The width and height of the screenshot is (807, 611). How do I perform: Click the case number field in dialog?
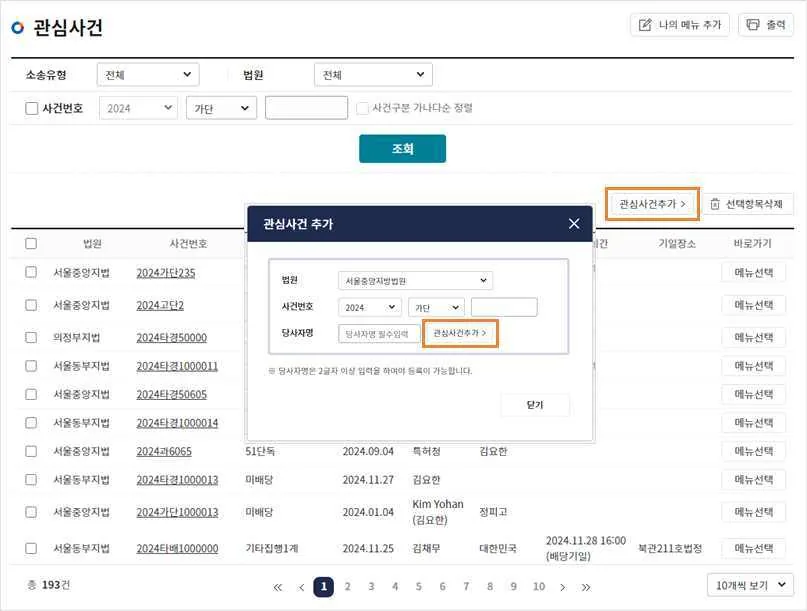click(x=504, y=307)
